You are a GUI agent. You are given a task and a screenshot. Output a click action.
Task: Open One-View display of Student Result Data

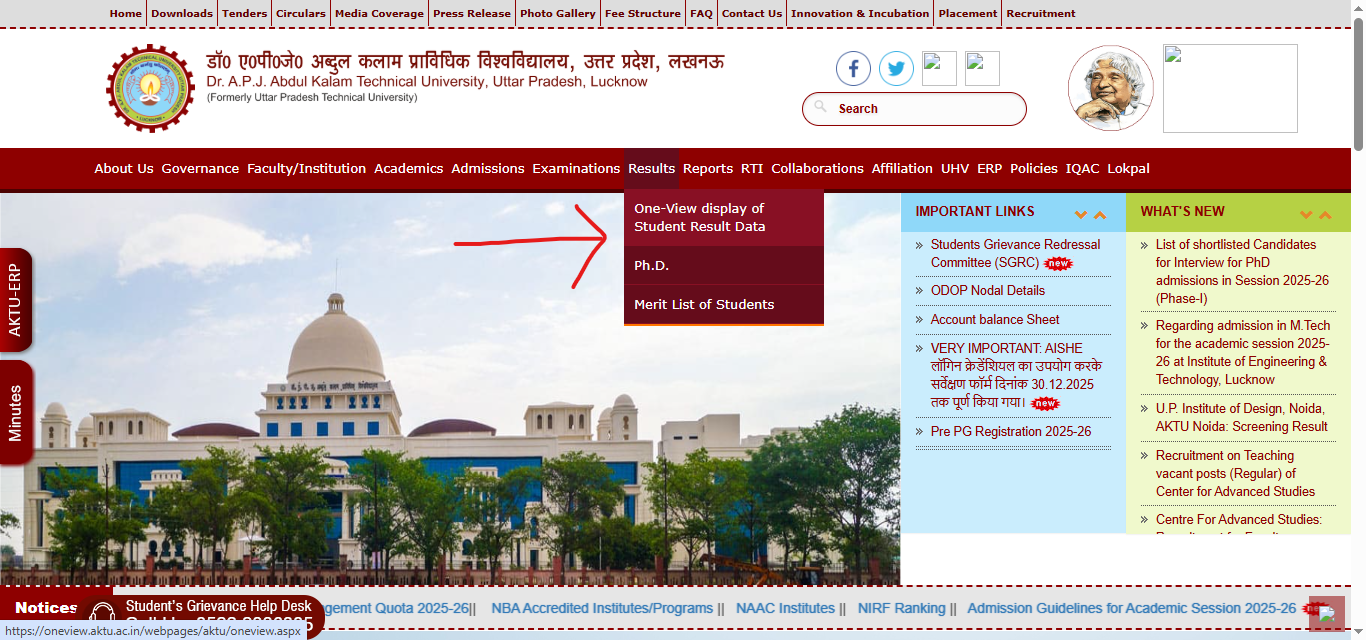coord(698,217)
